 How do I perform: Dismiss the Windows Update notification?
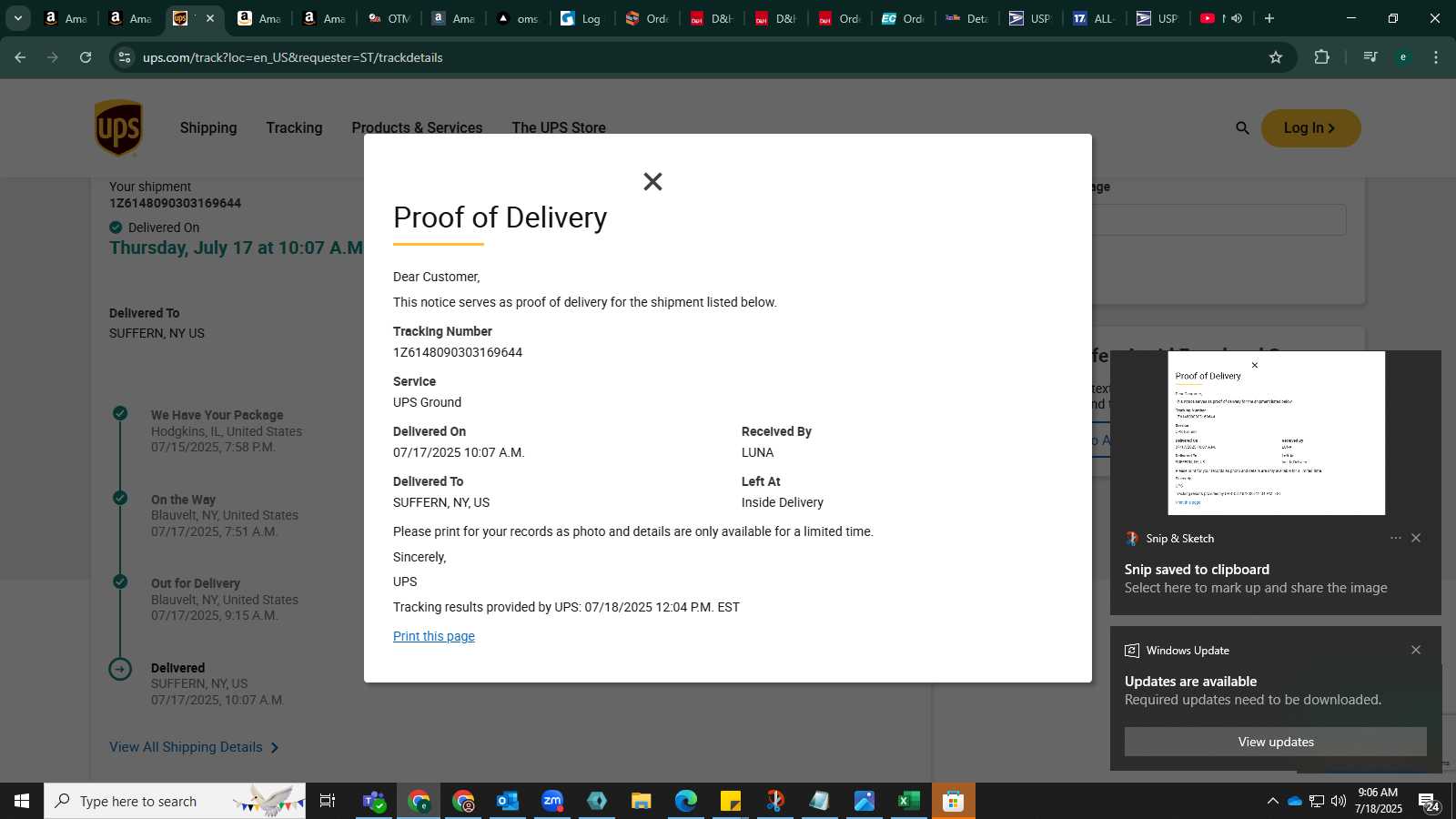[1416, 650]
